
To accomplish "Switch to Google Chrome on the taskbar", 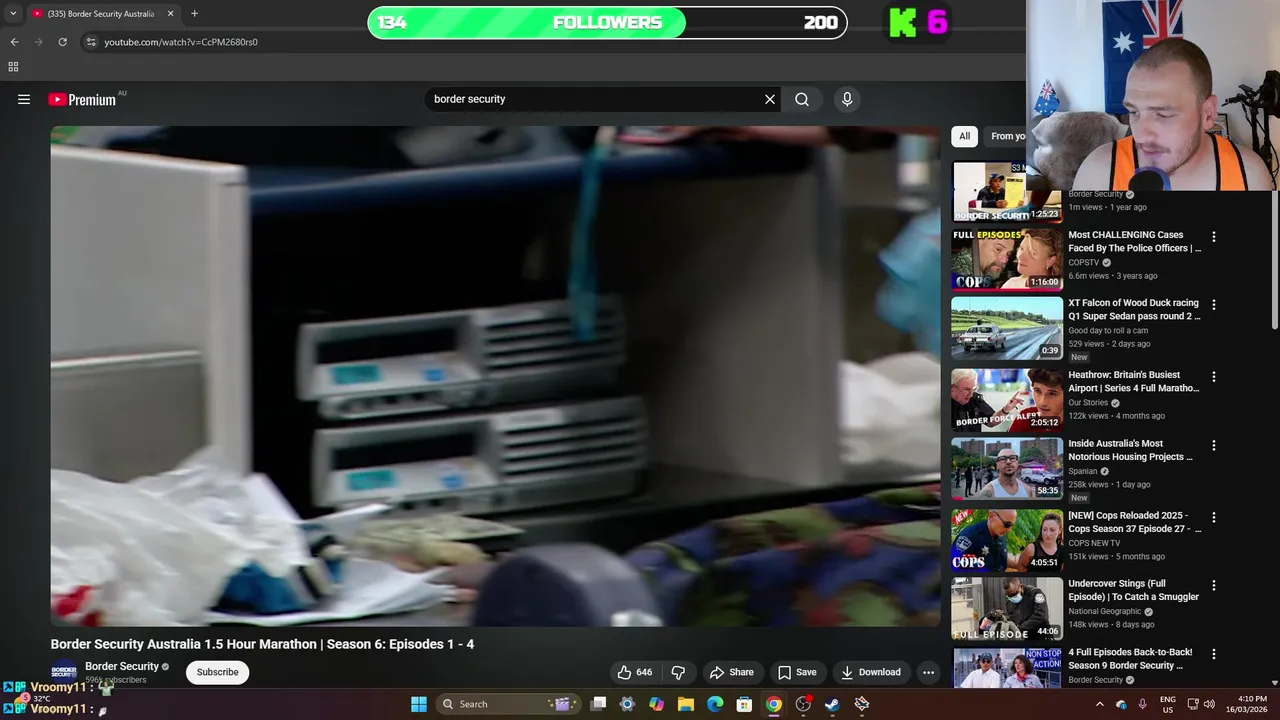I will tap(774, 704).
